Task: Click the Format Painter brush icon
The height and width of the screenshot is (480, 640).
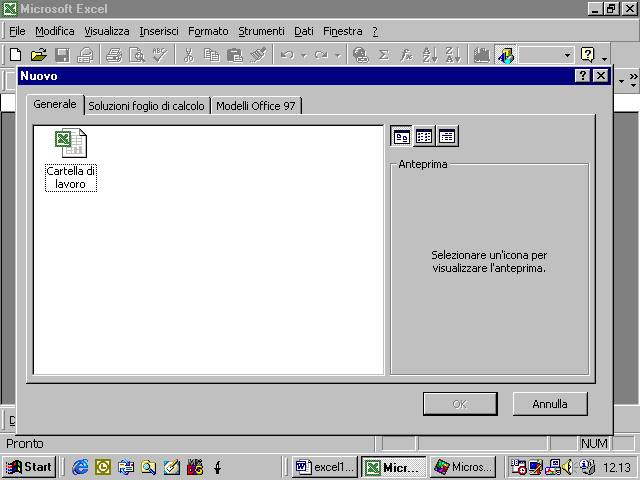Action: tap(258, 55)
